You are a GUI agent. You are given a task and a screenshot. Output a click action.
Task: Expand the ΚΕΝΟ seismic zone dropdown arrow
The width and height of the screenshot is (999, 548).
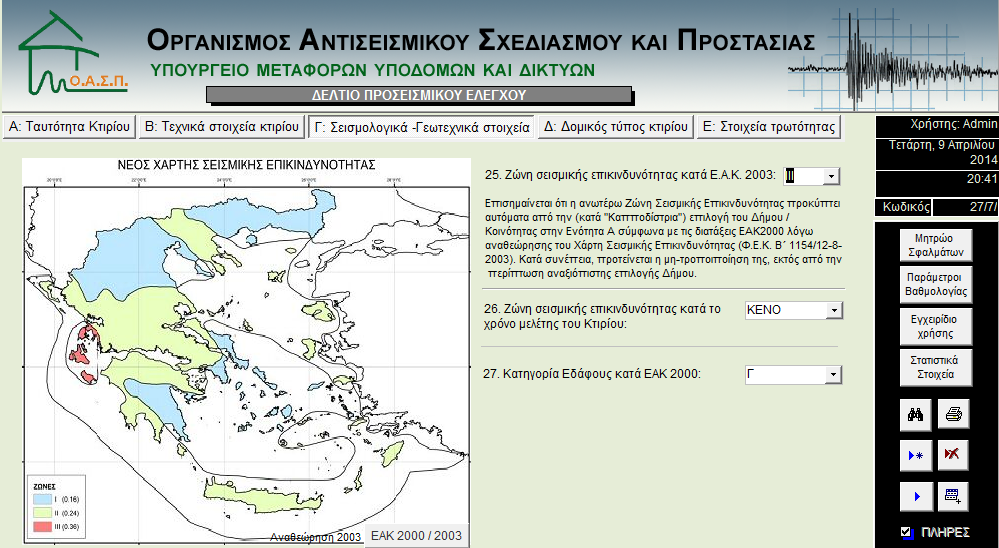click(834, 310)
